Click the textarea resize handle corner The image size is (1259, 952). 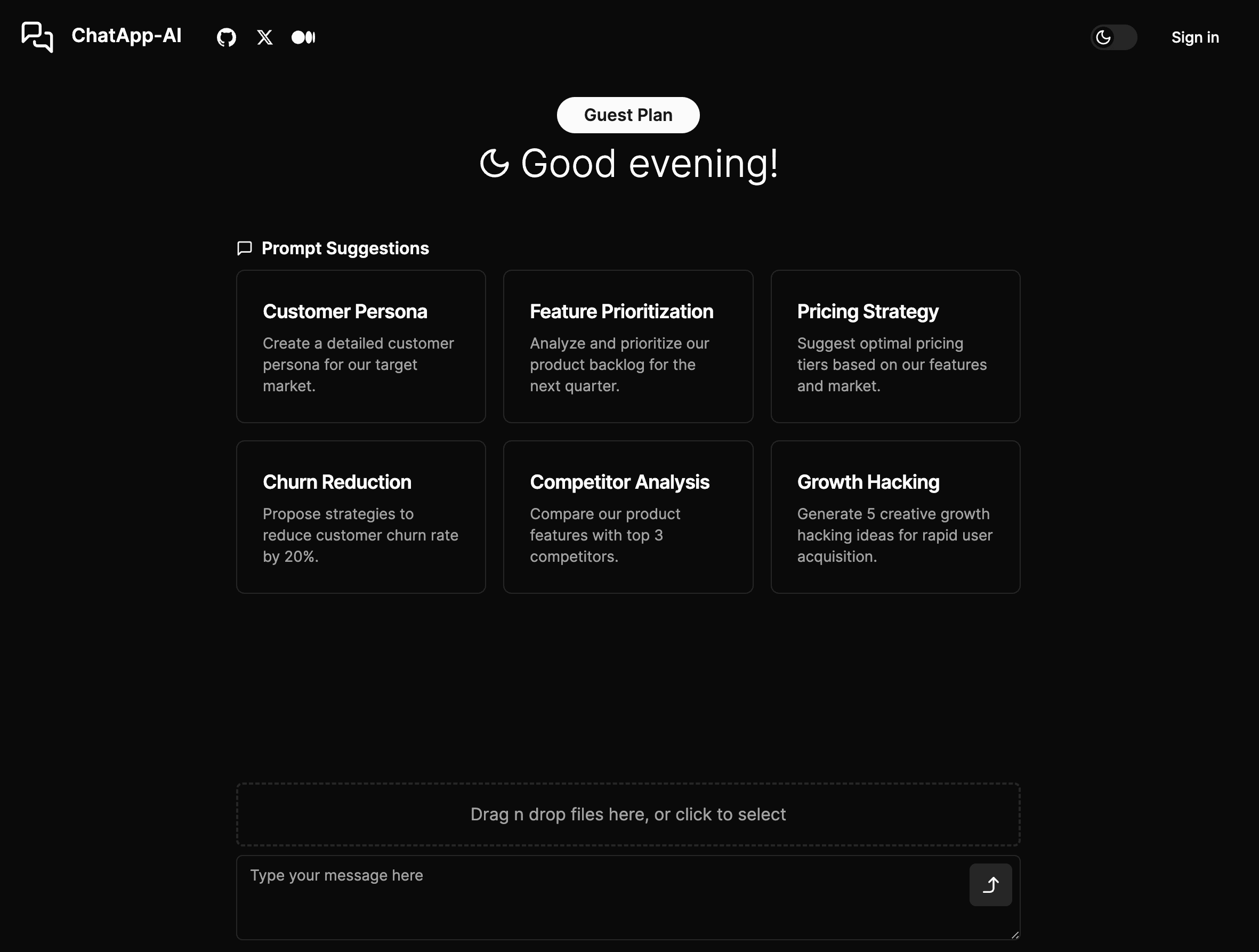[1015, 935]
